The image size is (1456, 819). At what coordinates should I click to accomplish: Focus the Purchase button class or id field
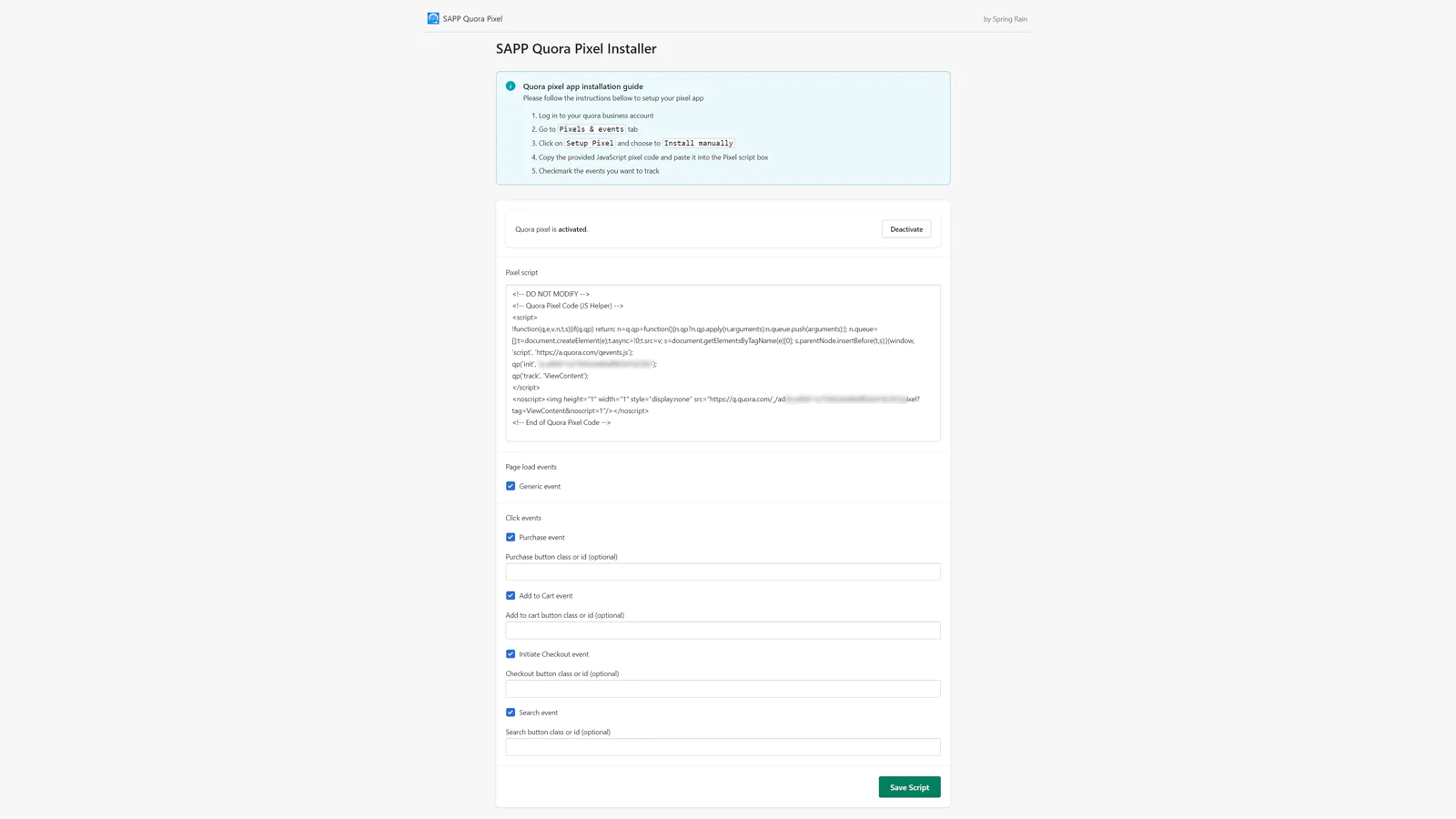[723, 572]
